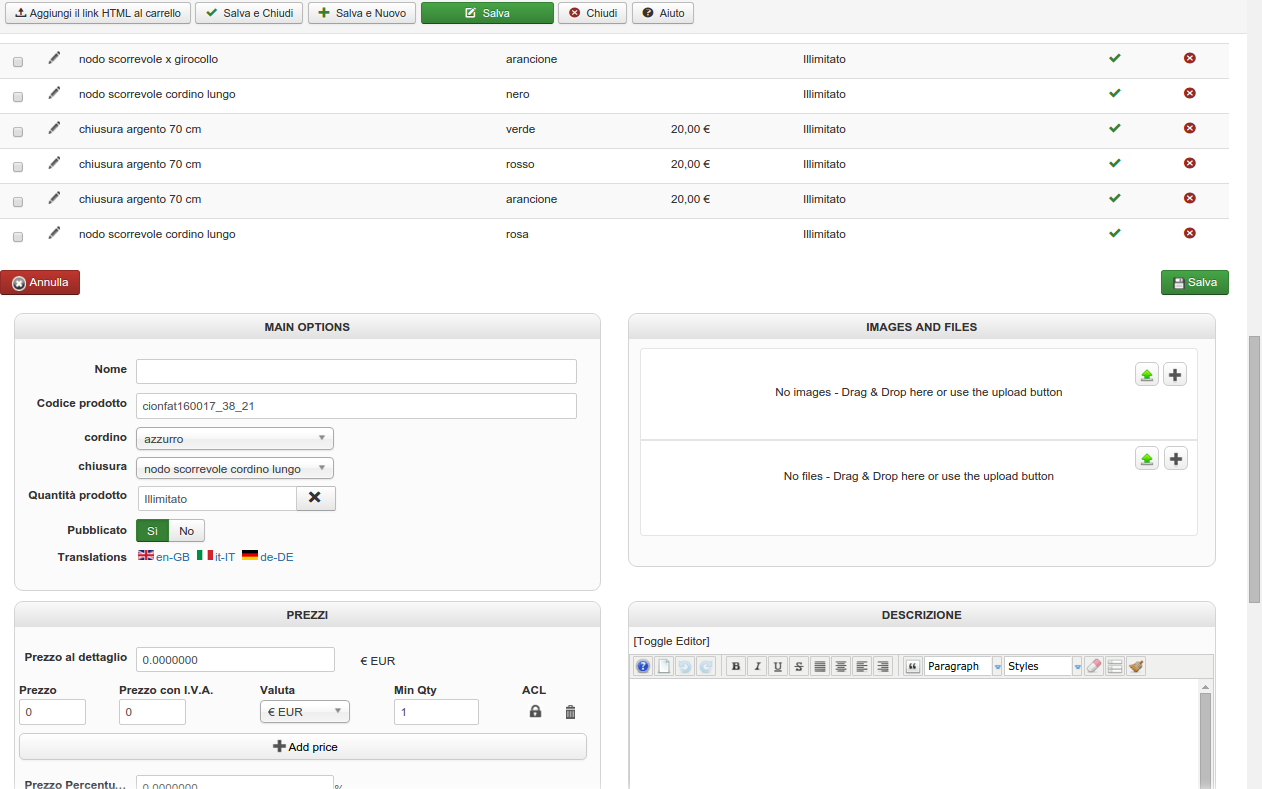Clear Quantità prodotto with X button

(316, 498)
